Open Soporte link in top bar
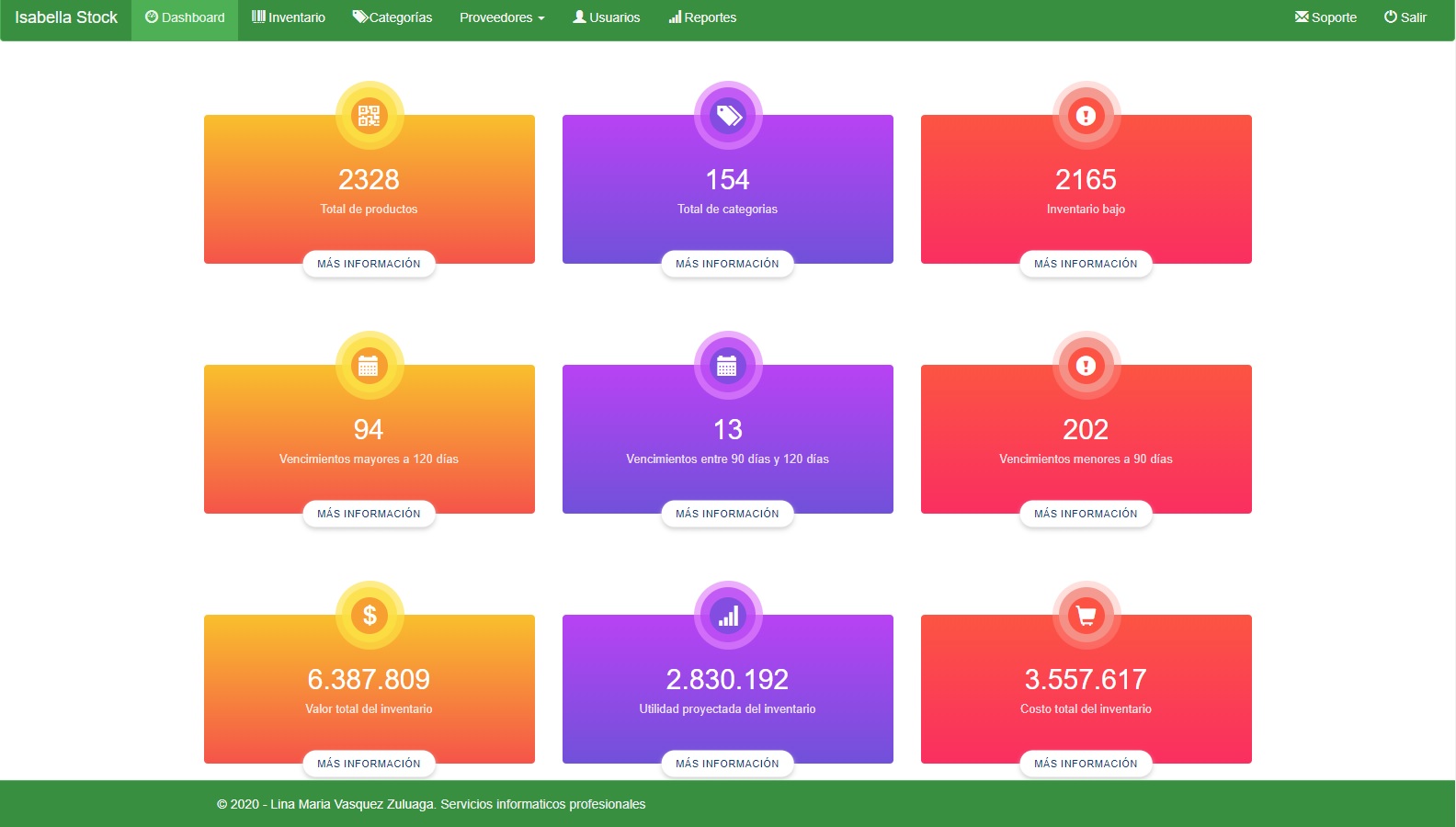Image resolution: width=1456 pixels, height=827 pixels. (x=1325, y=17)
